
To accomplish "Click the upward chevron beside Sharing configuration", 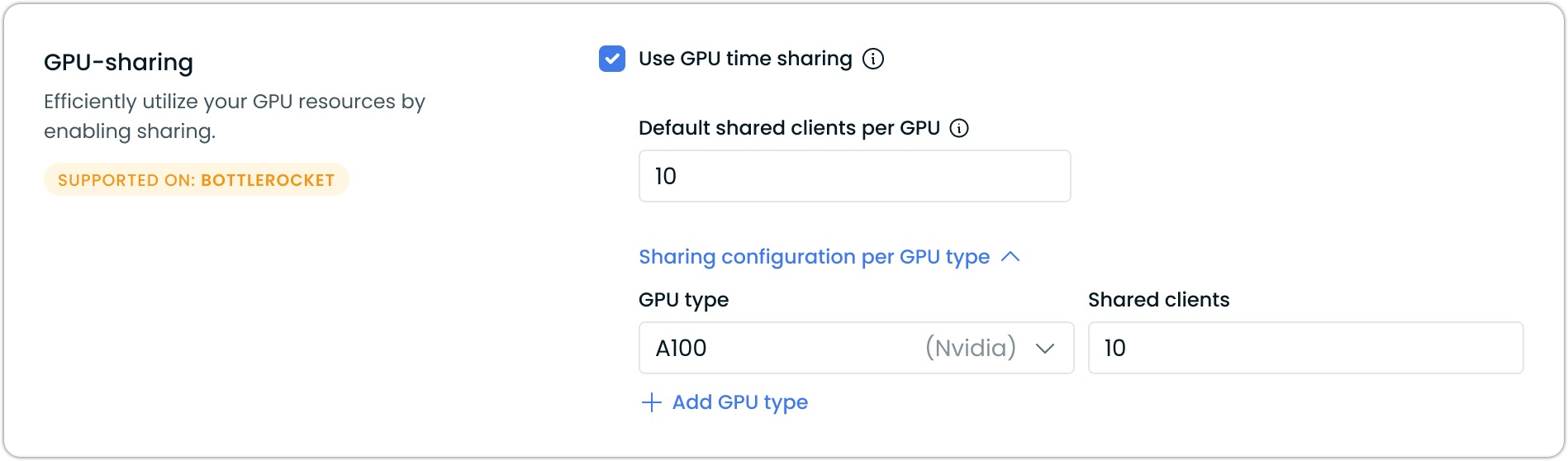I will [1010, 257].
